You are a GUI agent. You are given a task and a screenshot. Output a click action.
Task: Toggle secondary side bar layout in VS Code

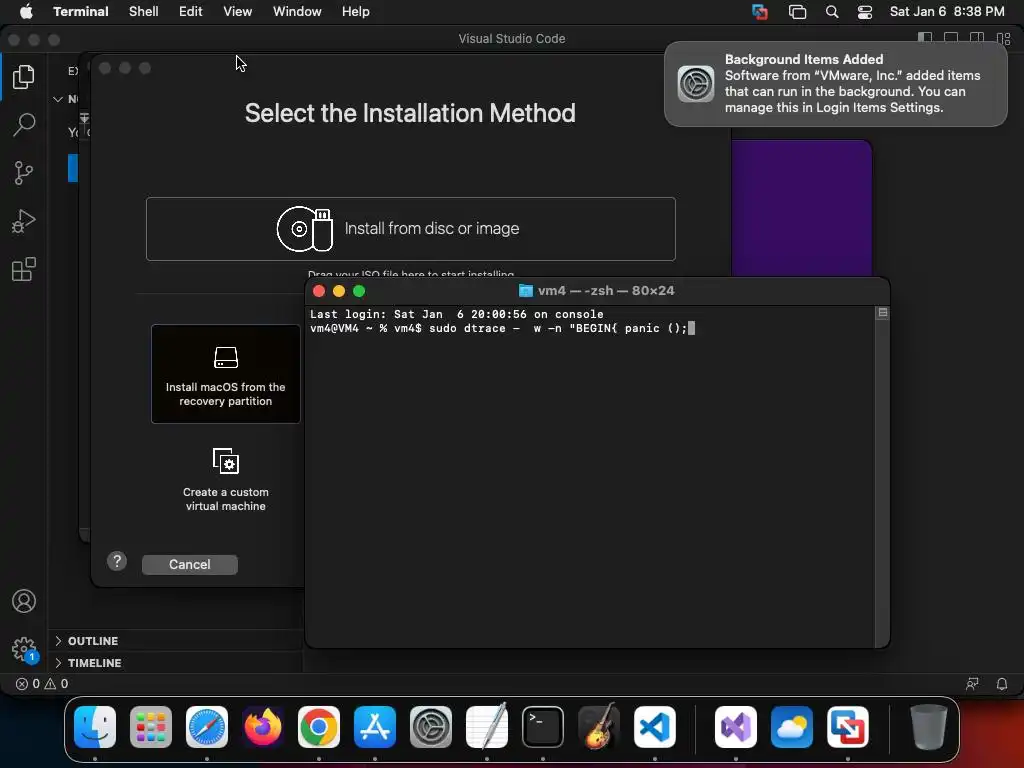(977, 39)
